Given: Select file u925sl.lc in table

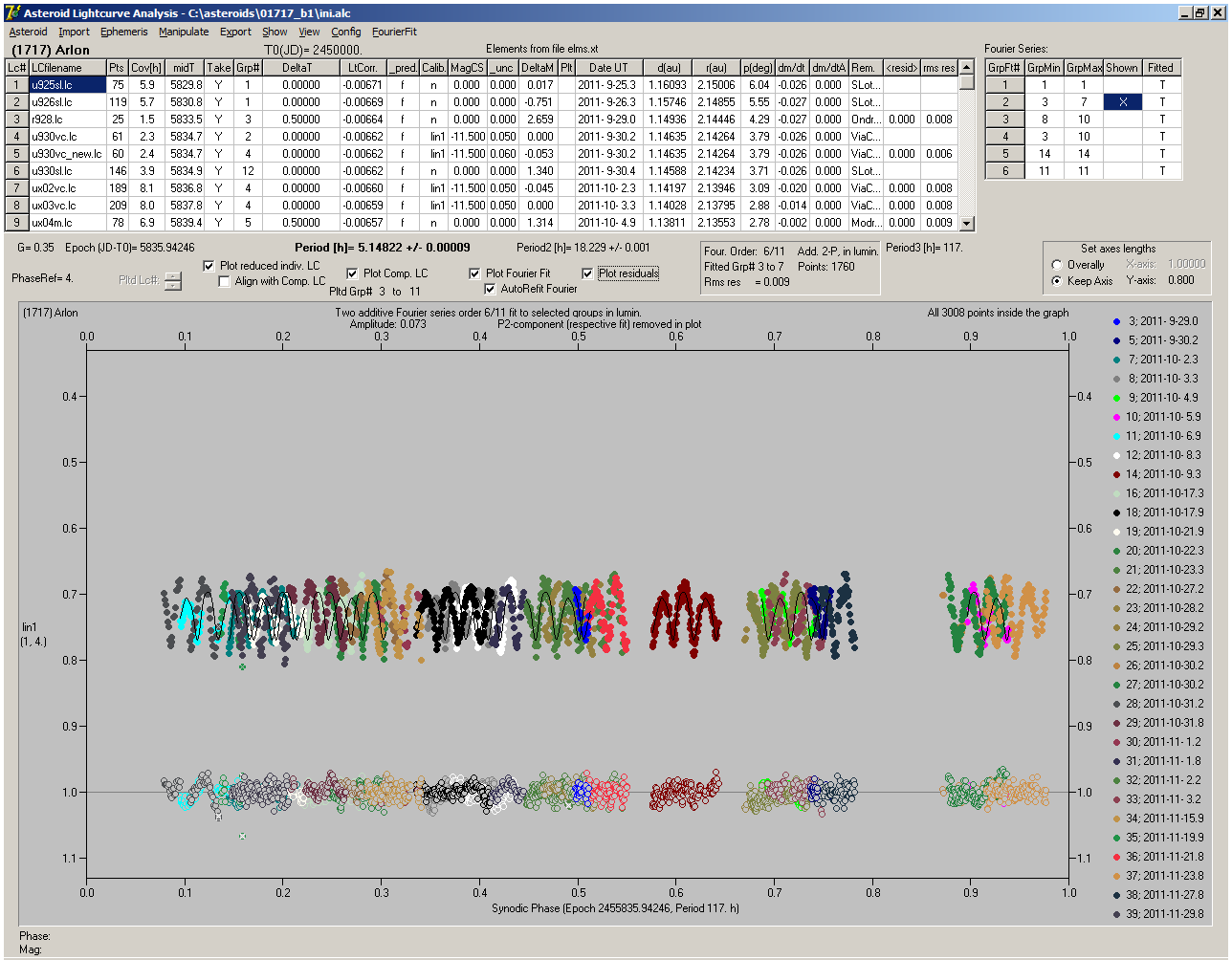Looking at the screenshot, I should point(67,85).
